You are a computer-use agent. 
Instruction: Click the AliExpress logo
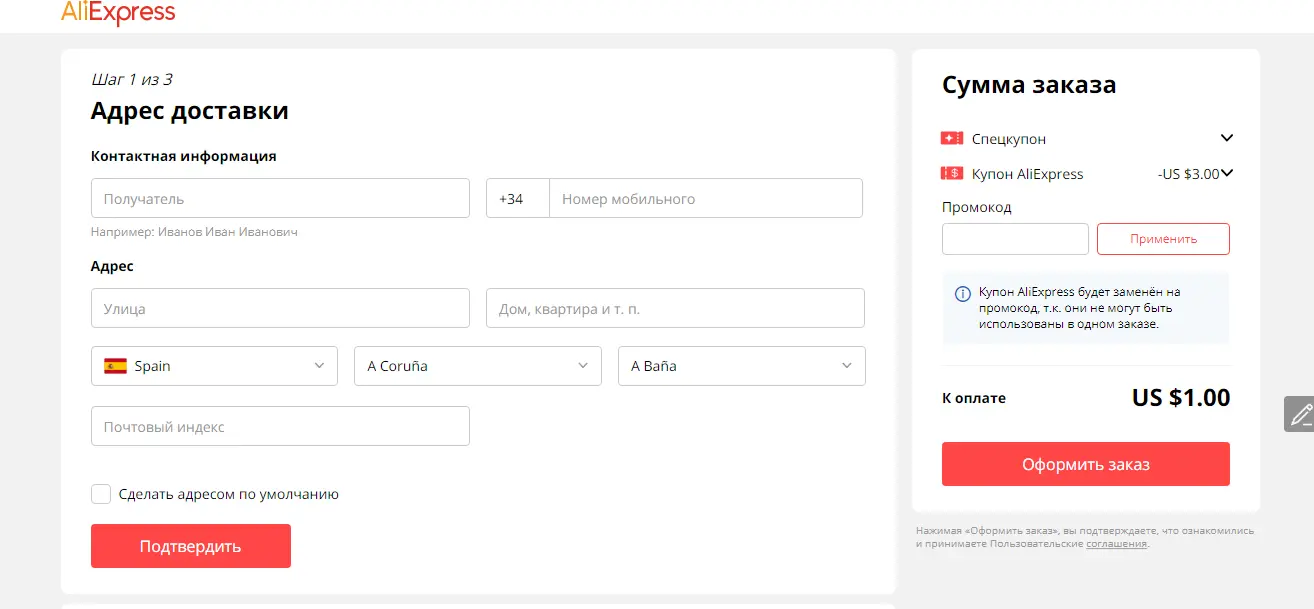coord(118,12)
